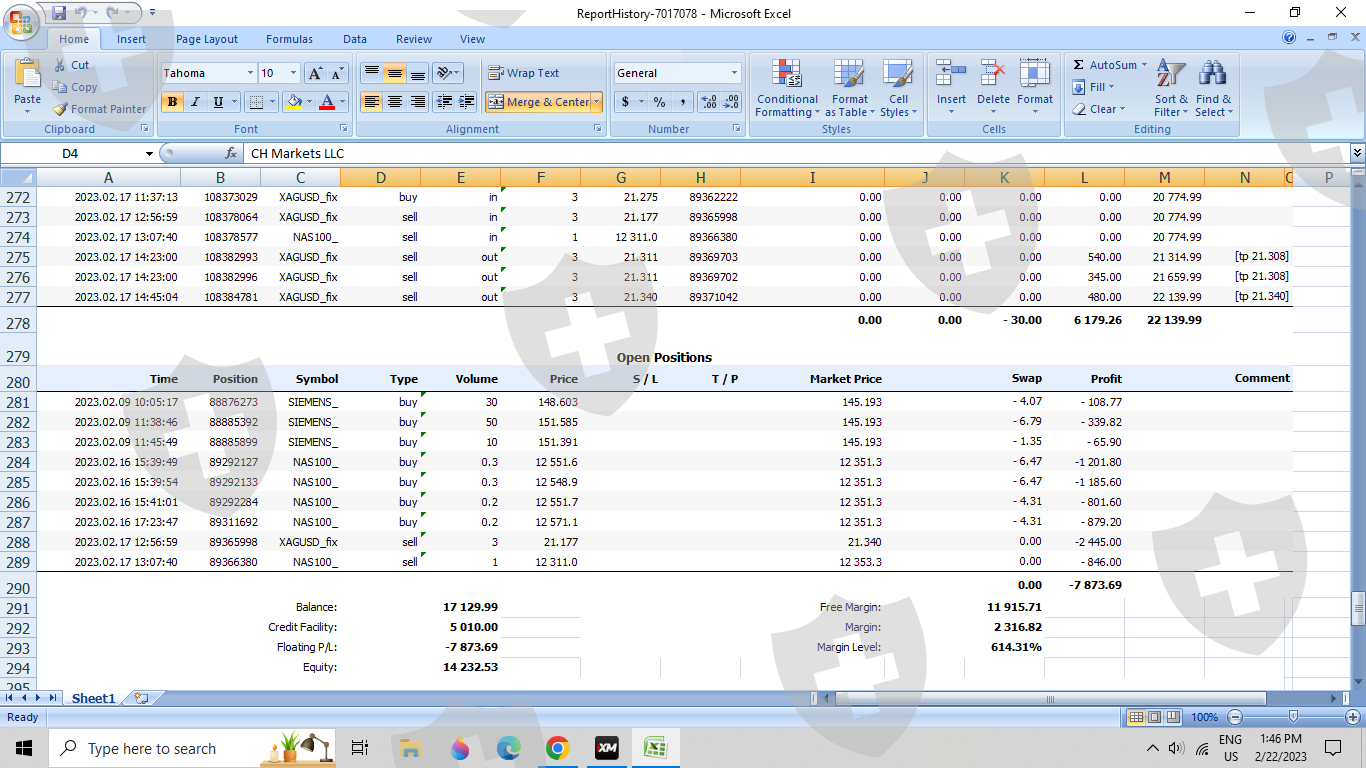This screenshot has height=768, width=1366.
Task: Toggle Wrap Text on selected cell
Action: coord(524,73)
